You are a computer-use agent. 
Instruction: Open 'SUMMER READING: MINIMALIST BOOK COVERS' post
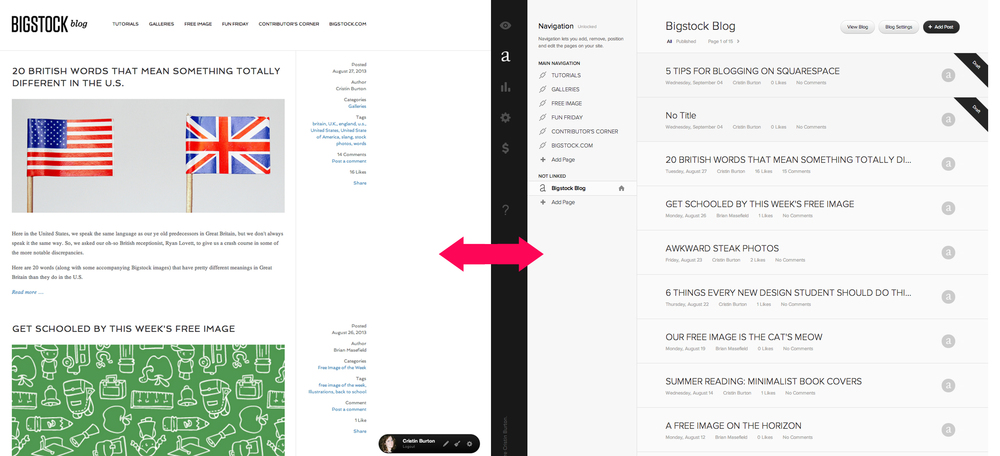pyautogui.click(x=763, y=381)
